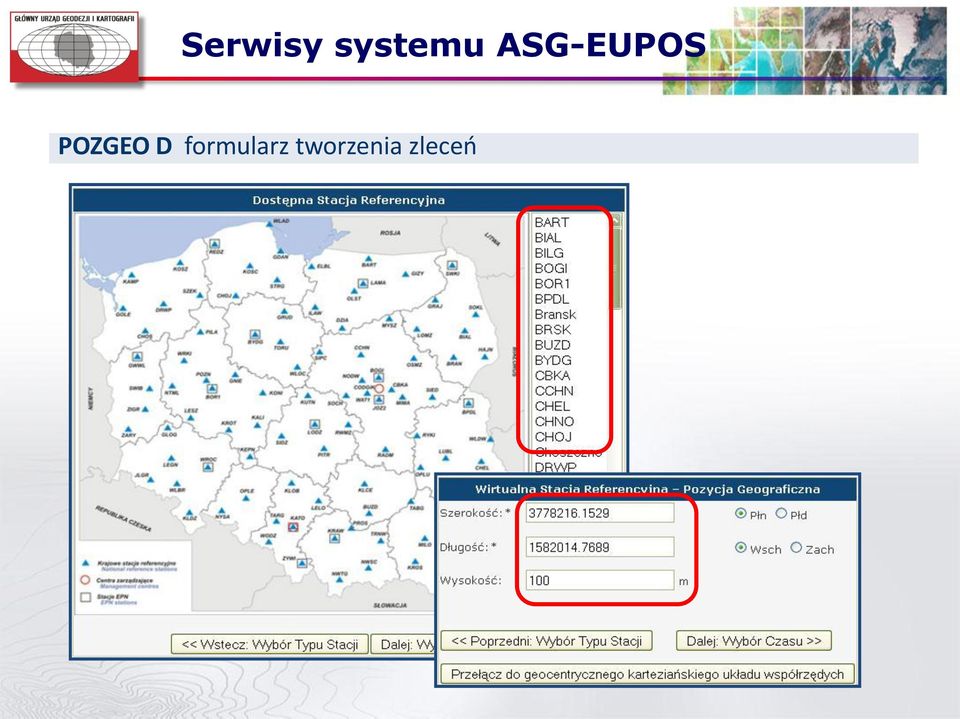Choose the ELBL station marker

point(311,266)
